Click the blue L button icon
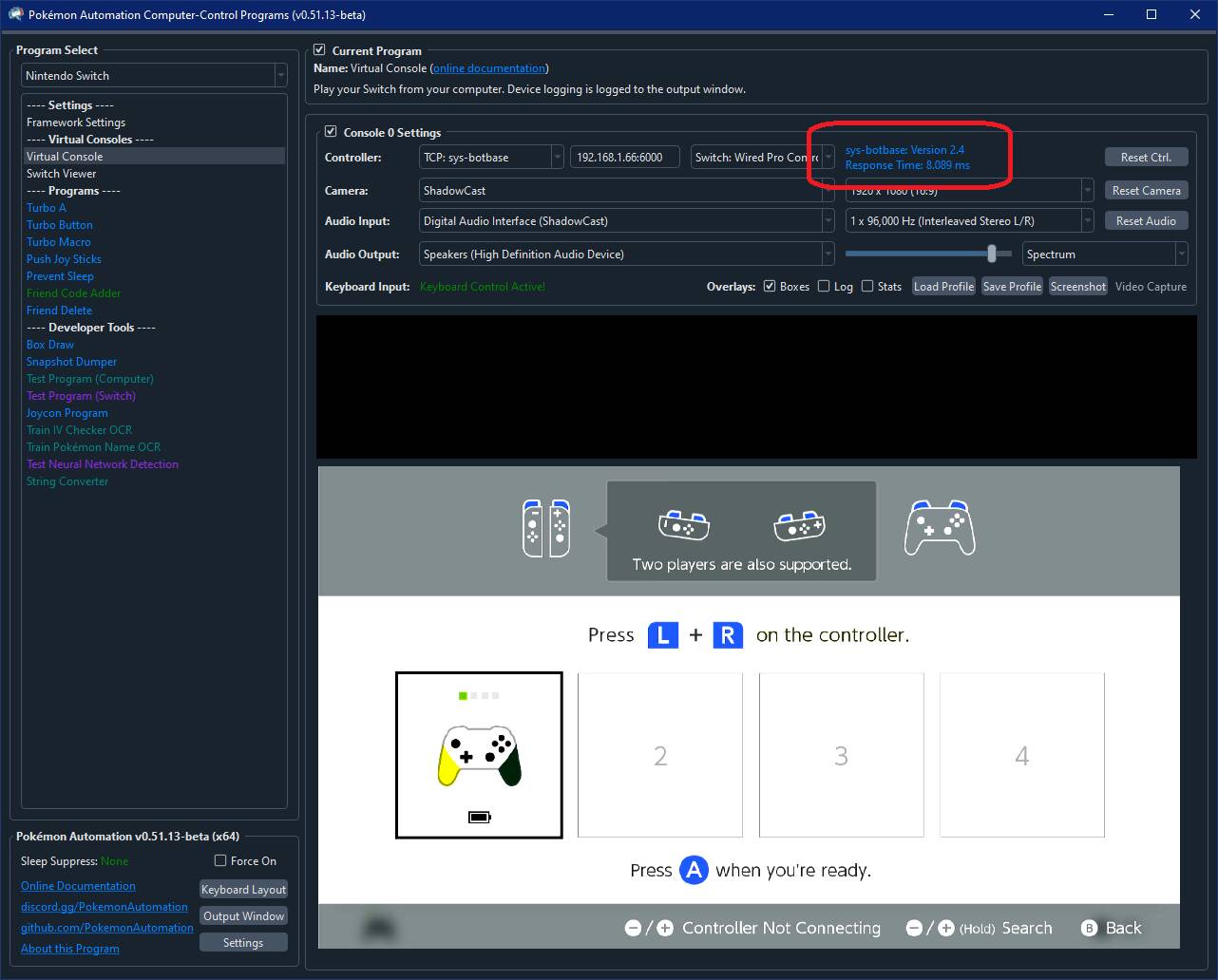1218x980 pixels. point(662,635)
